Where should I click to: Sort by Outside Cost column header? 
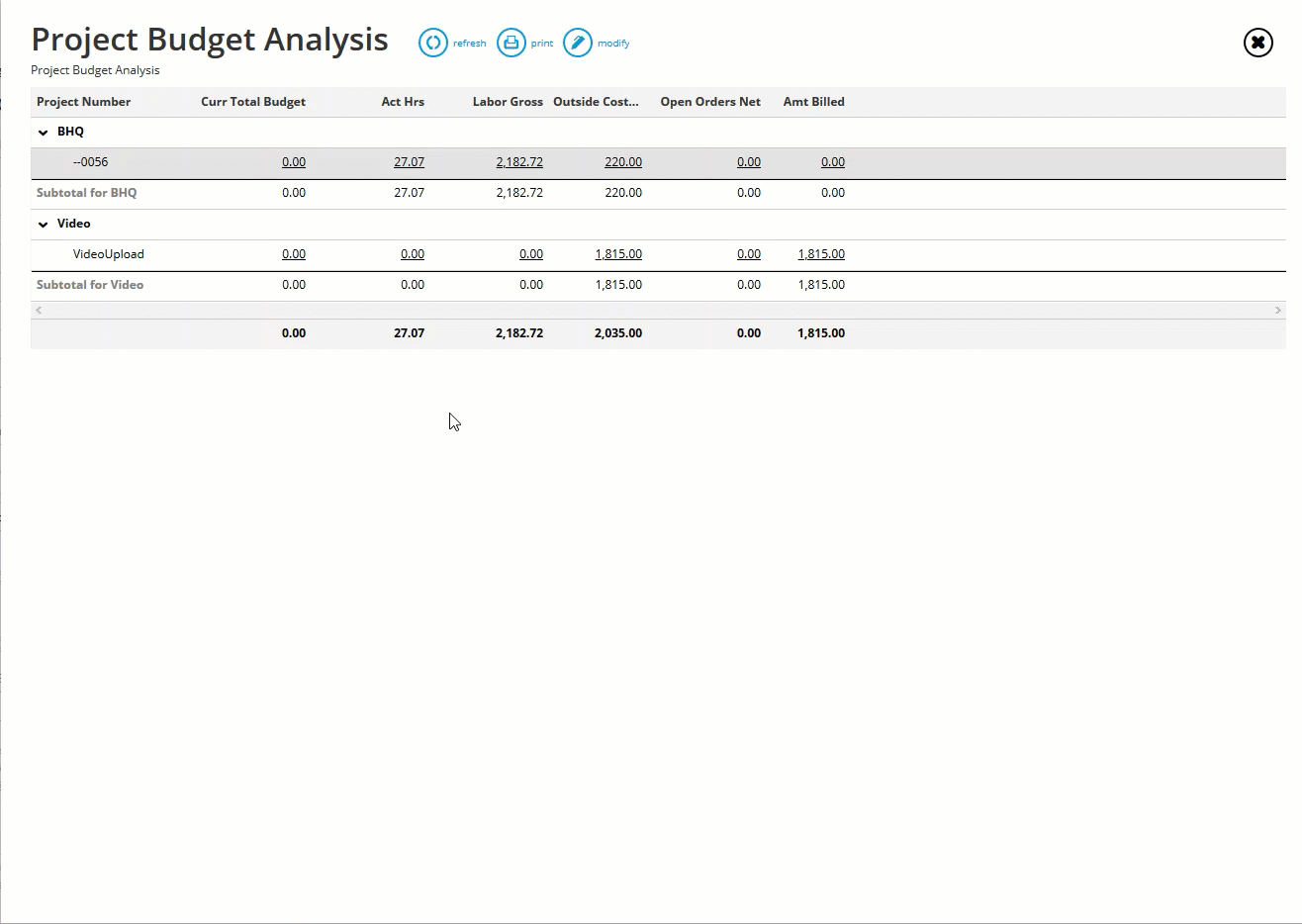pyautogui.click(x=596, y=102)
